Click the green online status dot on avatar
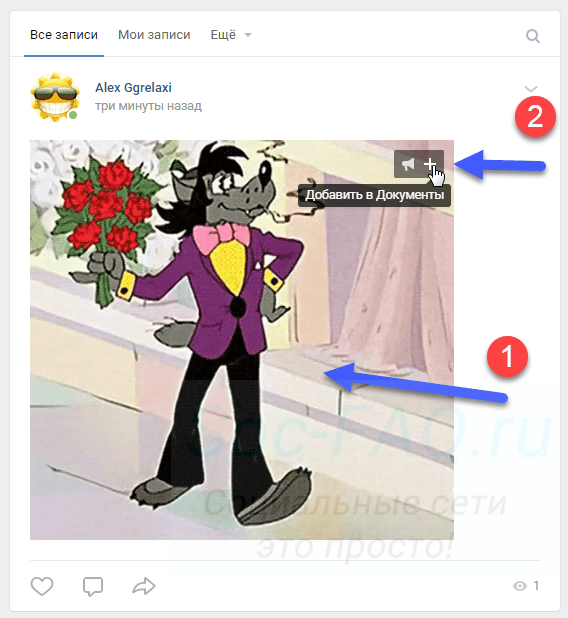Viewport: 568px width, 618px height. coord(73,115)
